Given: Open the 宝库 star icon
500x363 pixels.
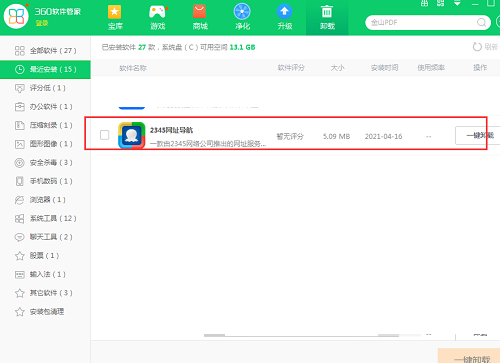Looking at the screenshot, I should tap(115, 12).
